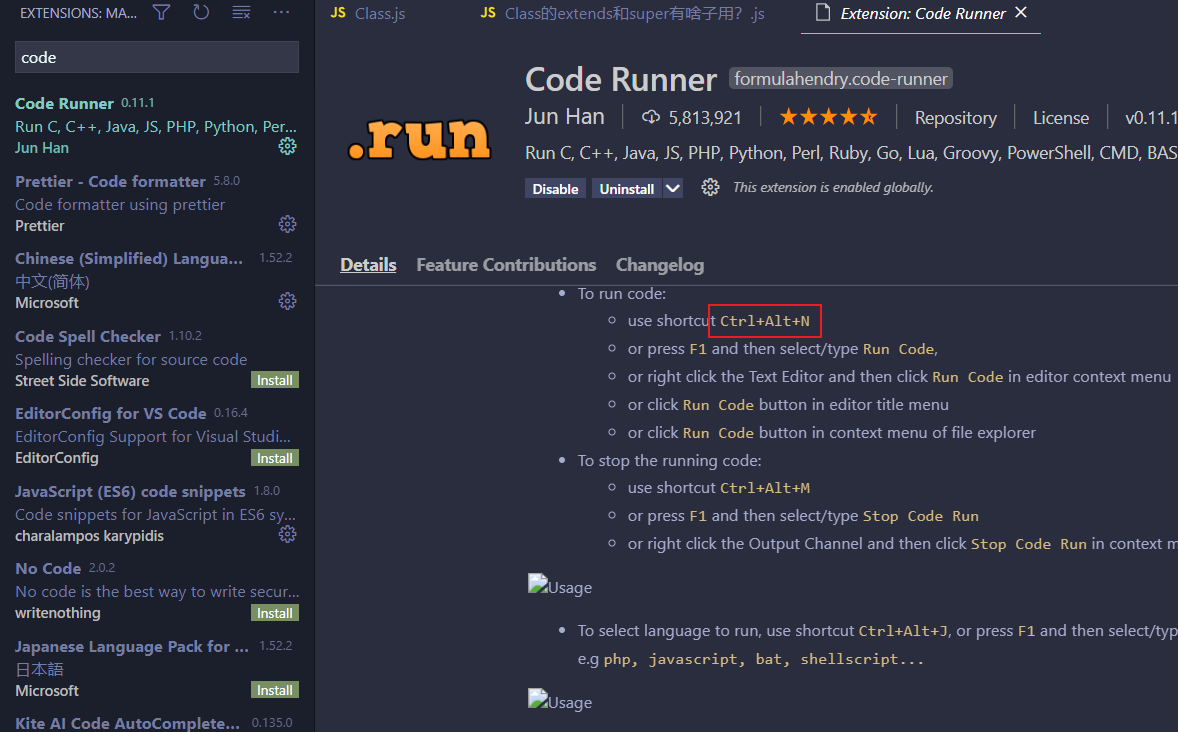The image size is (1178, 732).
Task: Focus the extensions search box containing code
Action: [157, 58]
